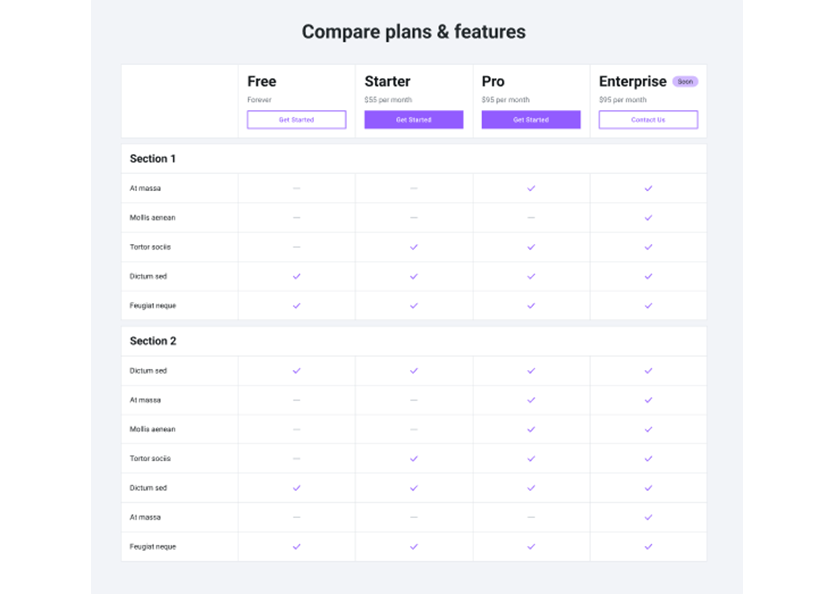Select Get Started for the Pro plan
This screenshot has height=594, width=834.
[x=530, y=120]
